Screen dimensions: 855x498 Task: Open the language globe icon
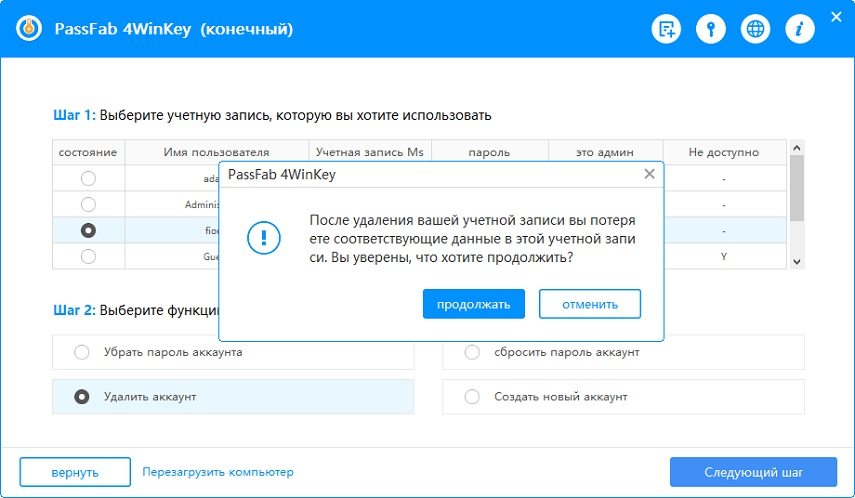point(755,28)
